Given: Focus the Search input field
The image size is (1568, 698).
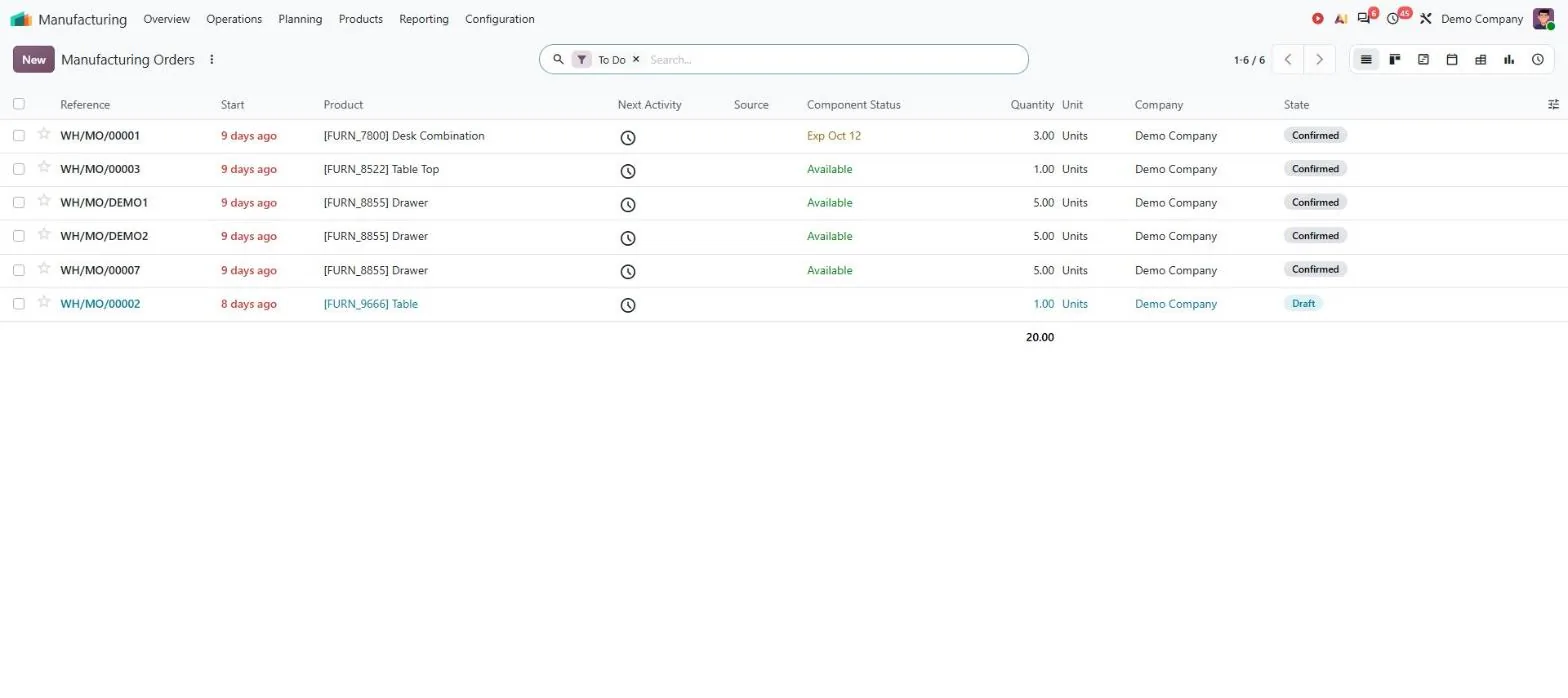Looking at the screenshot, I should tap(834, 59).
